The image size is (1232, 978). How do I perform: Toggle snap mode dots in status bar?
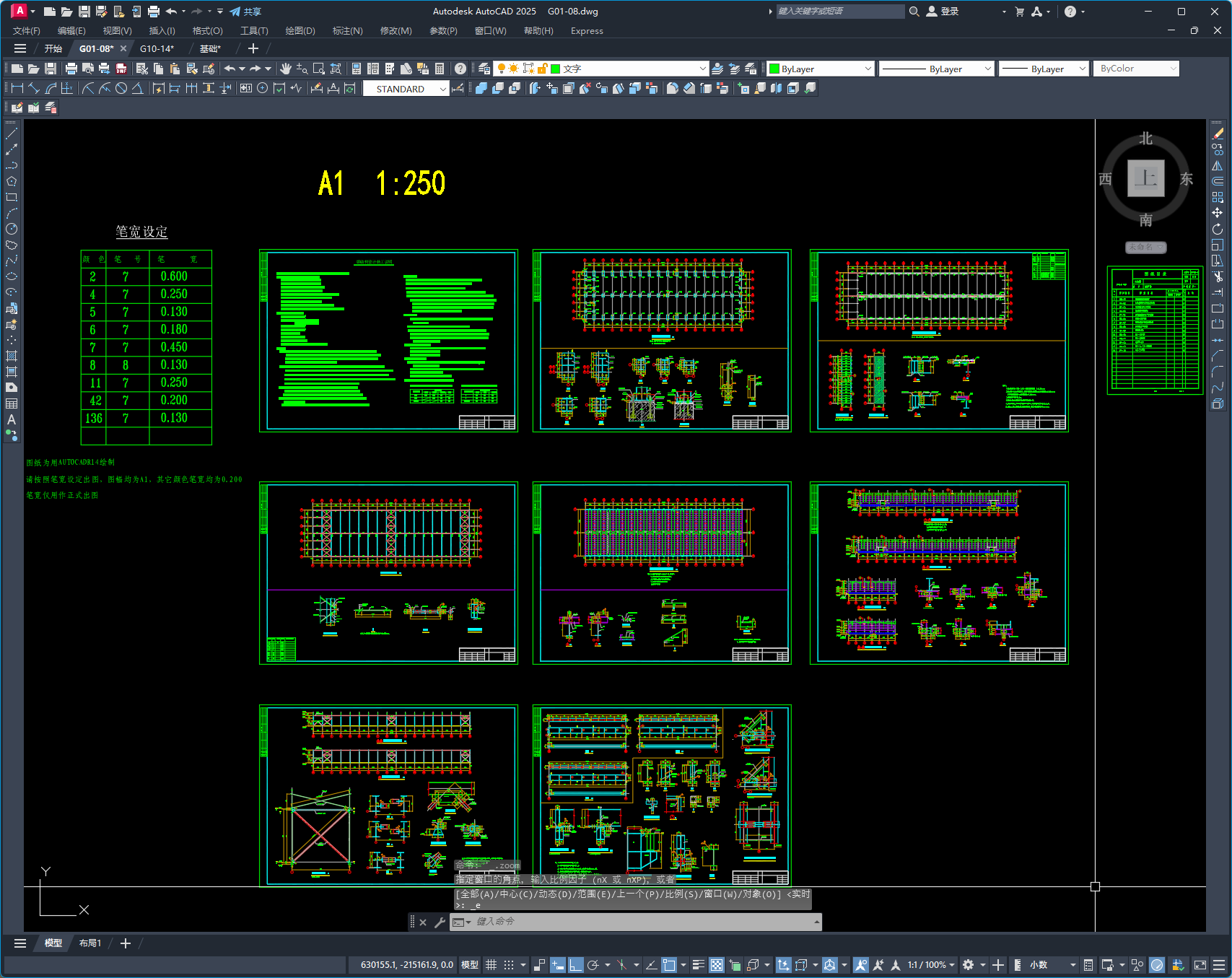click(x=509, y=965)
